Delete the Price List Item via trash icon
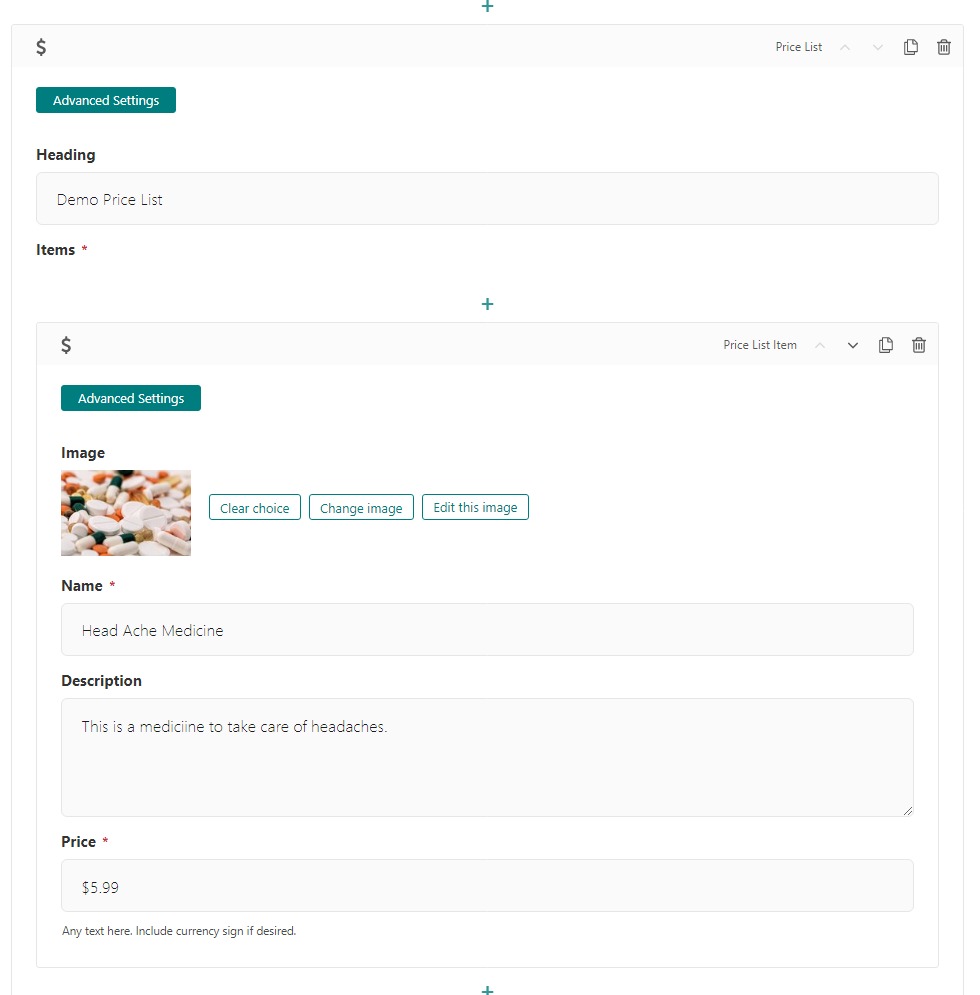The width and height of the screenshot is (980, 995). tap(918, 345)
